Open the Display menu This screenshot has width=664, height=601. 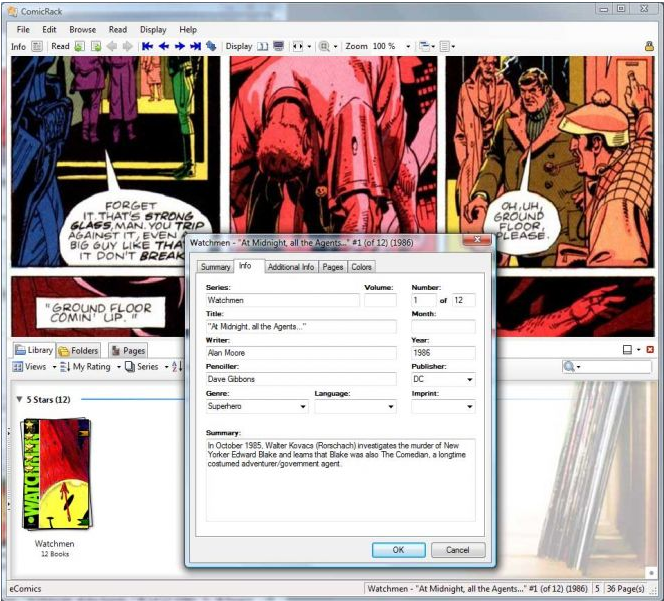153,30
